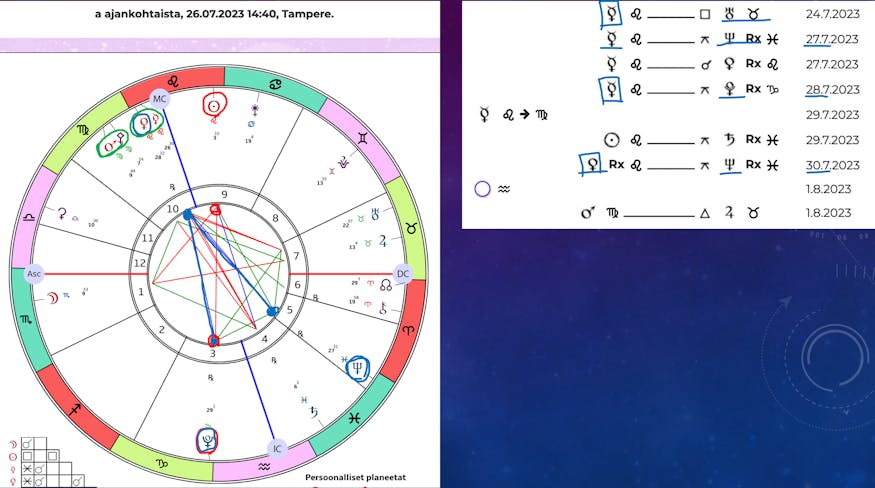Click the green-circled Mars symbol in Virgo
The width and height of the screenshot is (875, 488).
(111, 145)
